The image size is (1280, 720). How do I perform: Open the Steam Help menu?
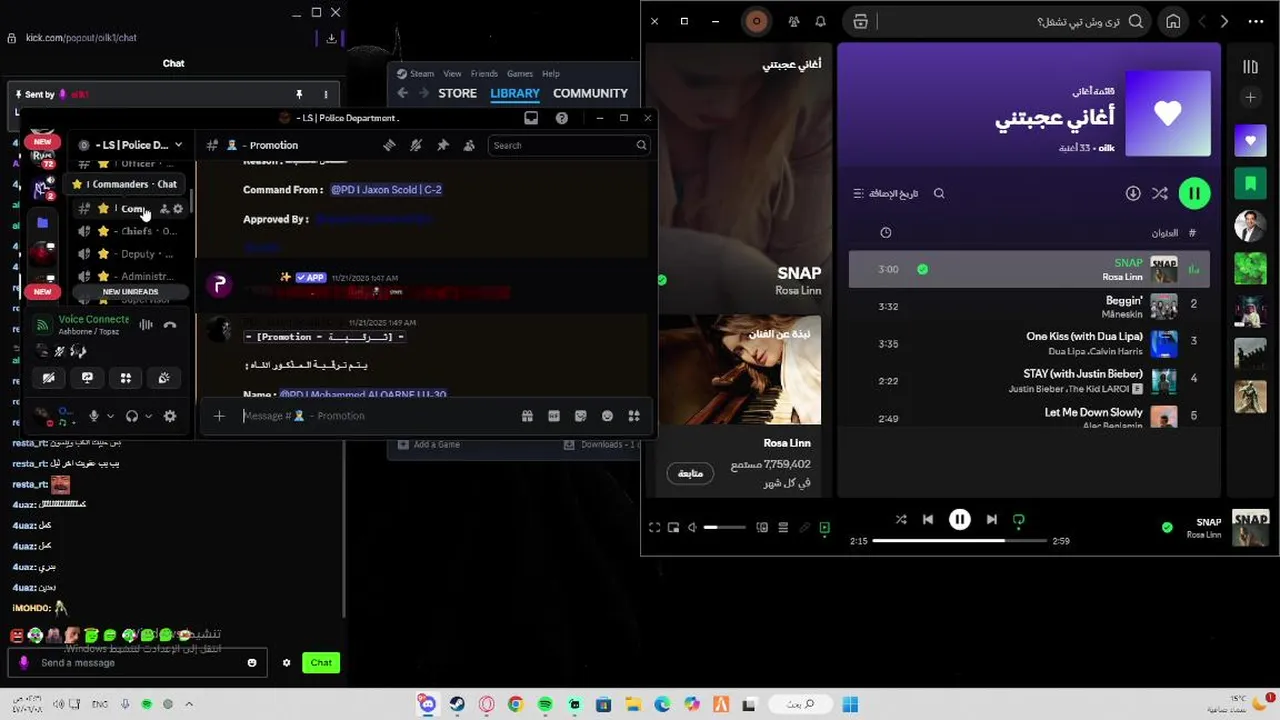tap(550, 73)
